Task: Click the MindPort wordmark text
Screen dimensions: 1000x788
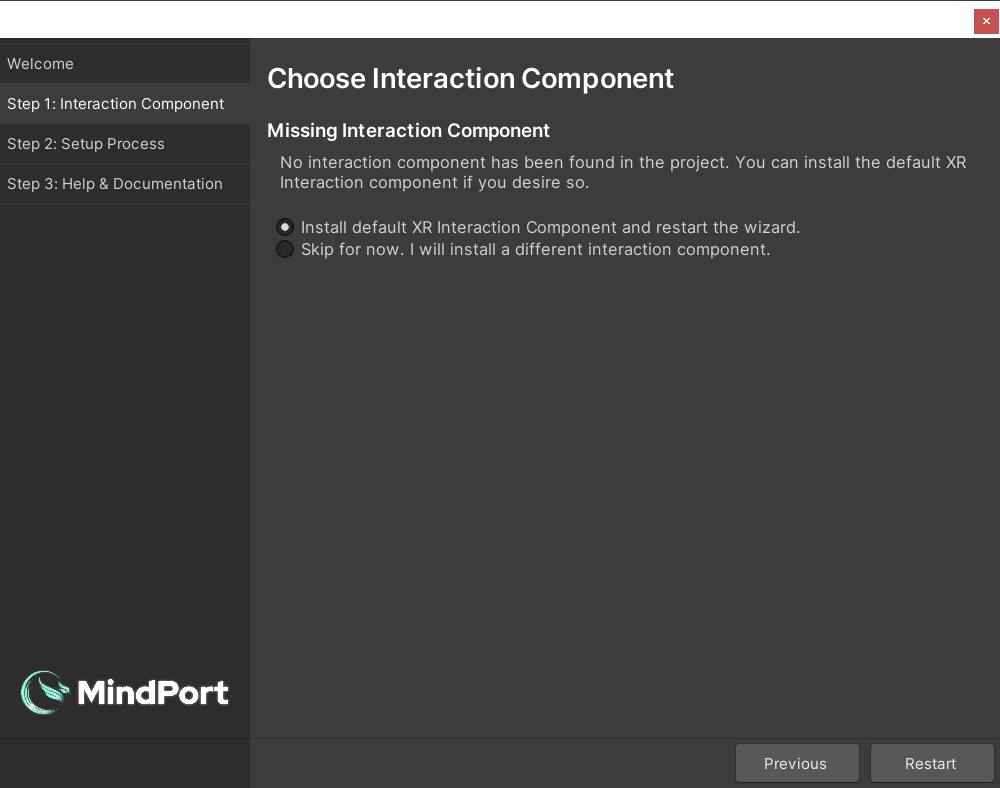Action: 153,692
